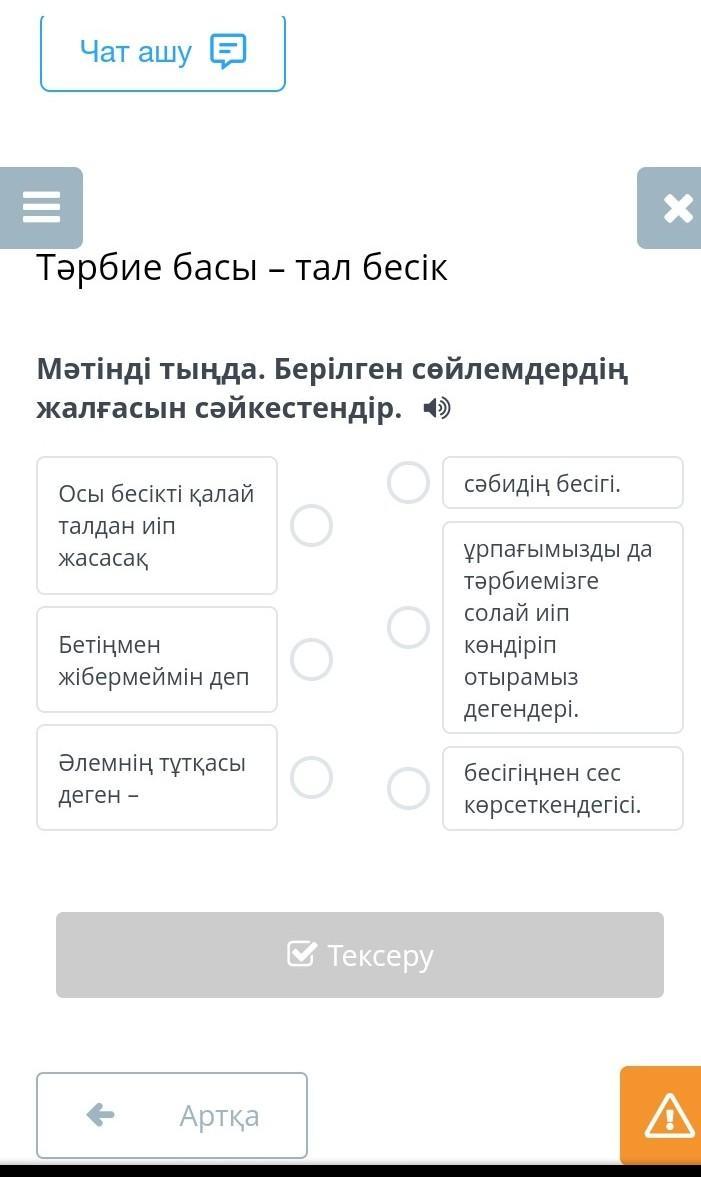This screenshot has height=1177, width=701.
Task: Open chat with Чат ашу button
Action: 163,52
